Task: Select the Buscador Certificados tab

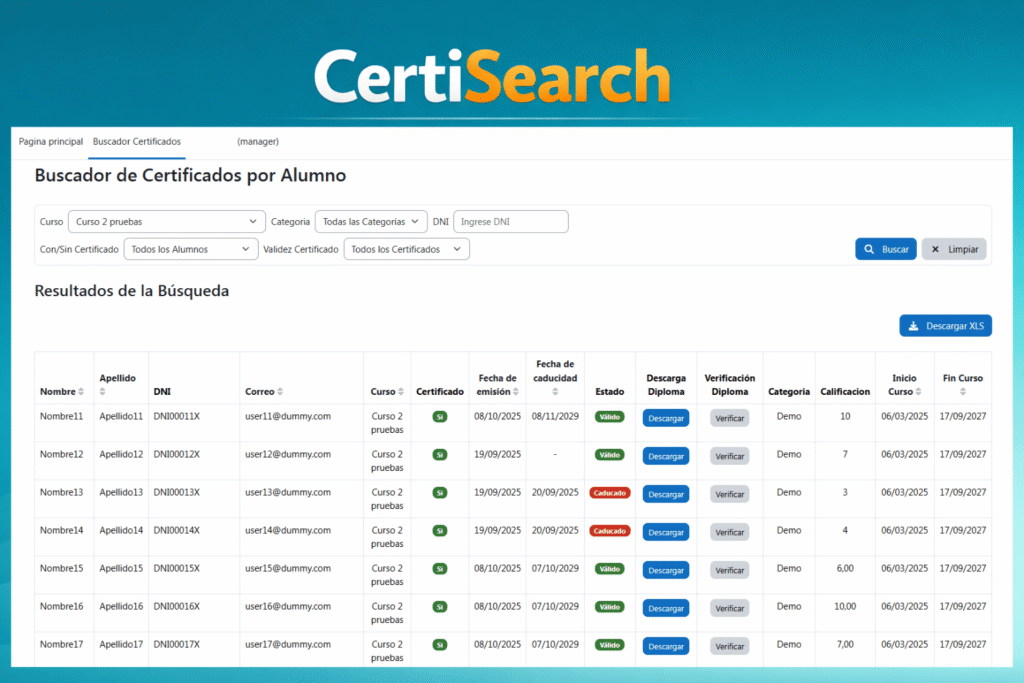Action: (x=136, y=141)
